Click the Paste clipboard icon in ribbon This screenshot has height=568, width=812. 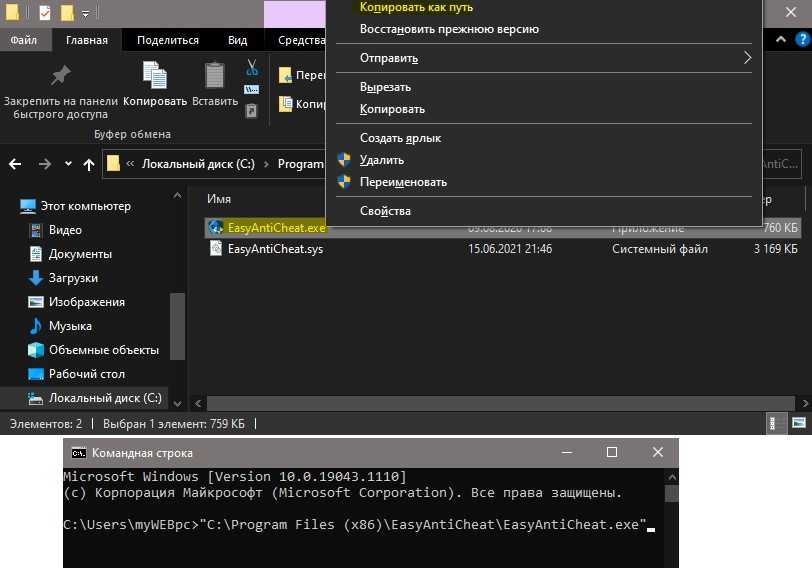coord(214,77)
